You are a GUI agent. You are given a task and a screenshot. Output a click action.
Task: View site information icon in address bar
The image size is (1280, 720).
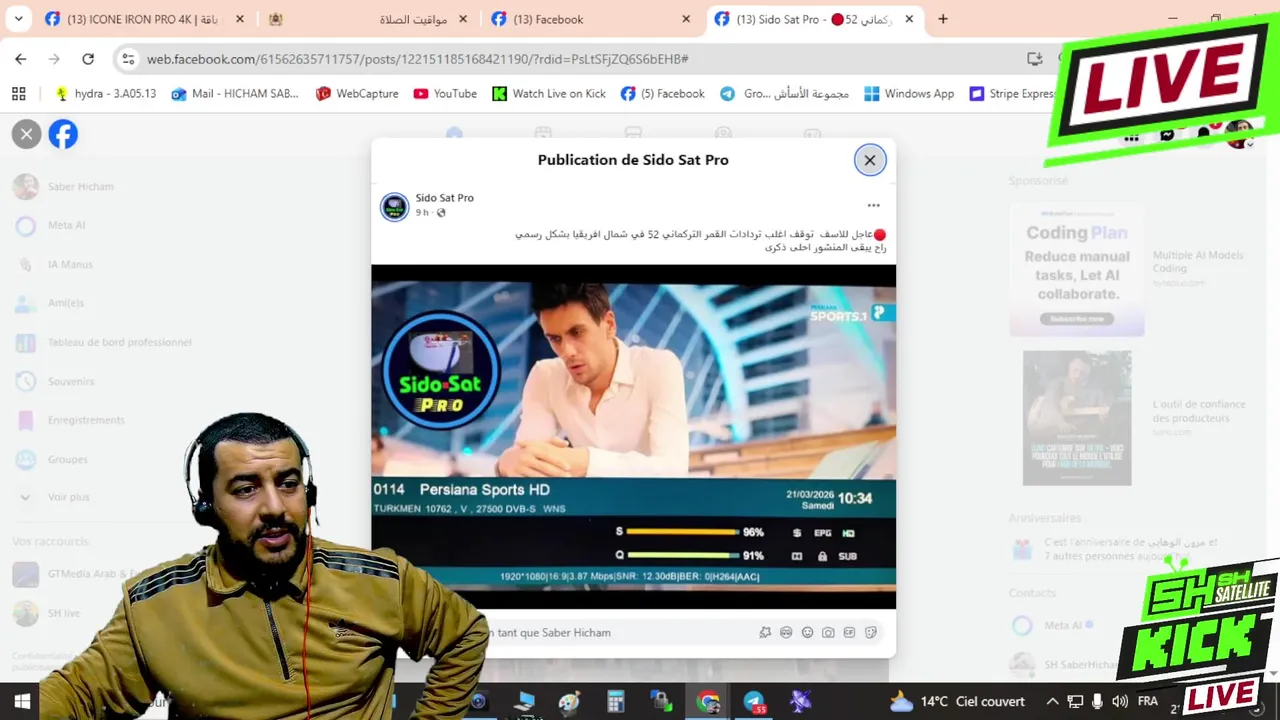pyautogui.click(x=128, y=59)
